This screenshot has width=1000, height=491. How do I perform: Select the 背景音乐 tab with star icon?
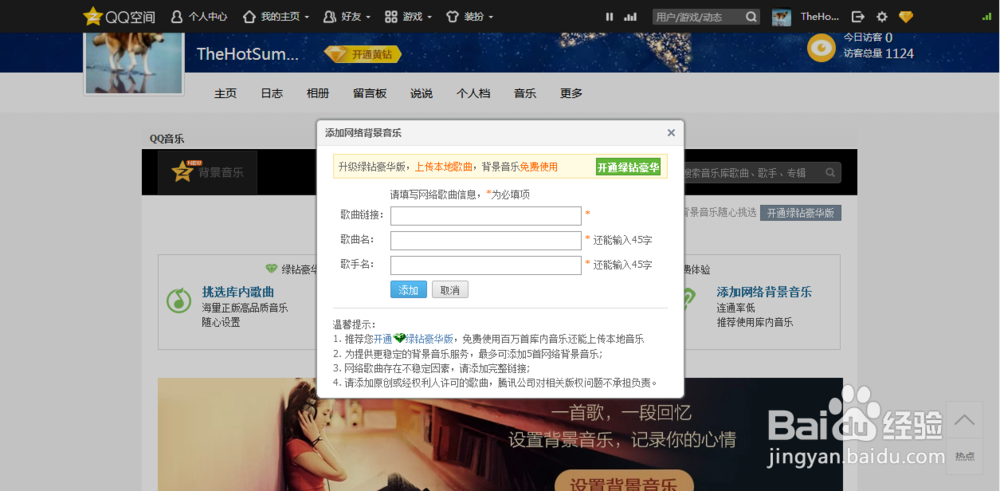[208, 172]
